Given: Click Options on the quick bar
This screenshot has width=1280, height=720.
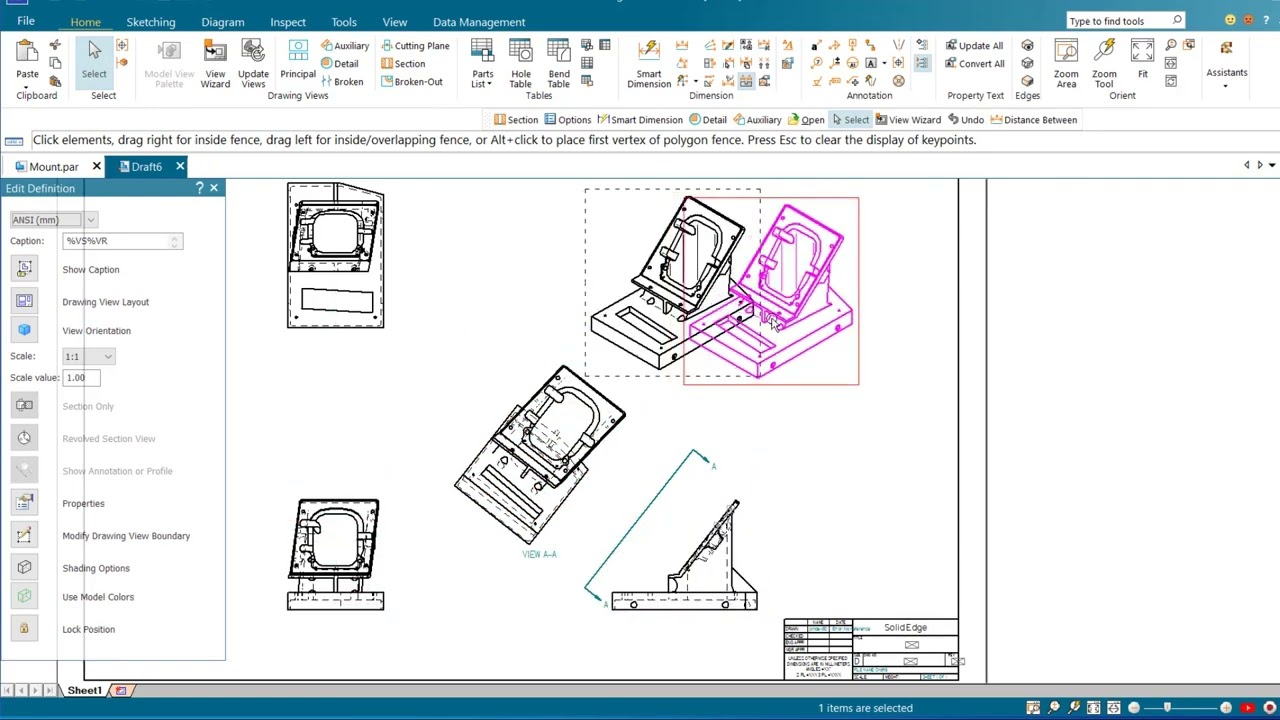Looking at the screenshot, I should pyautogui.click(x=568, y=120).
